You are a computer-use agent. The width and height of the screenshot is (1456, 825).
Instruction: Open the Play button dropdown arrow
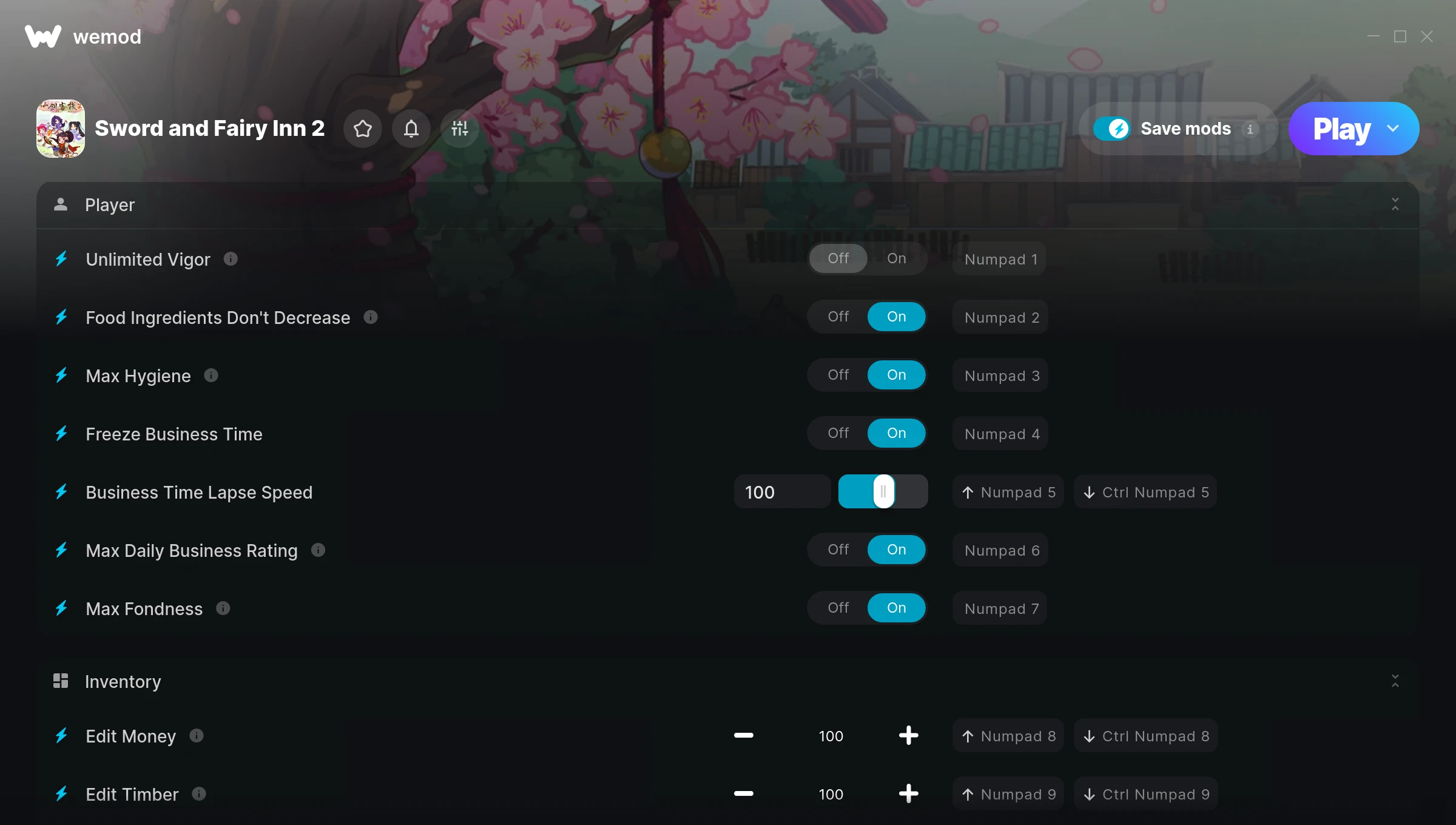[1393, 129]
